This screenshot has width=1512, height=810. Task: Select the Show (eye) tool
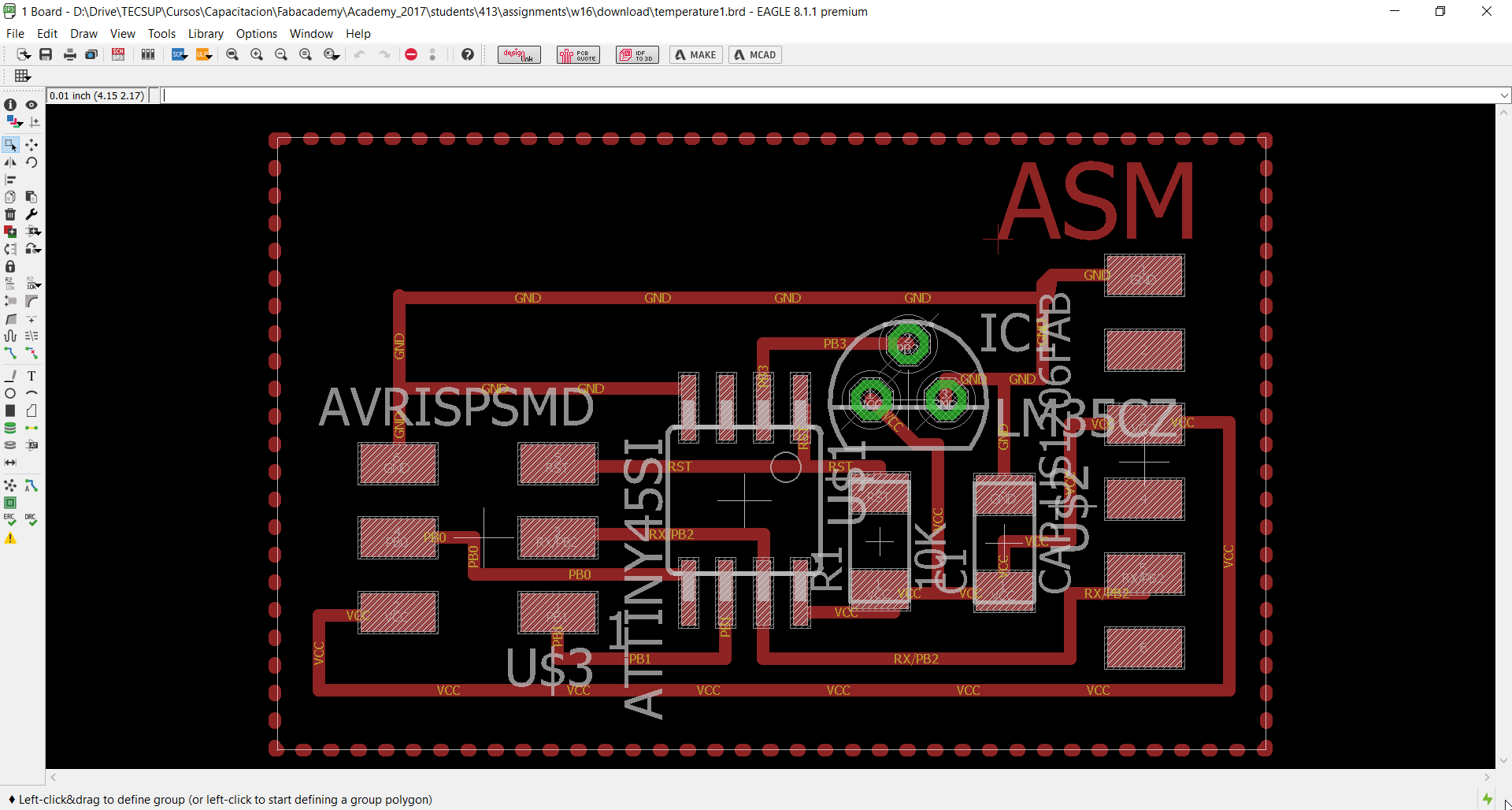[31, 105]
